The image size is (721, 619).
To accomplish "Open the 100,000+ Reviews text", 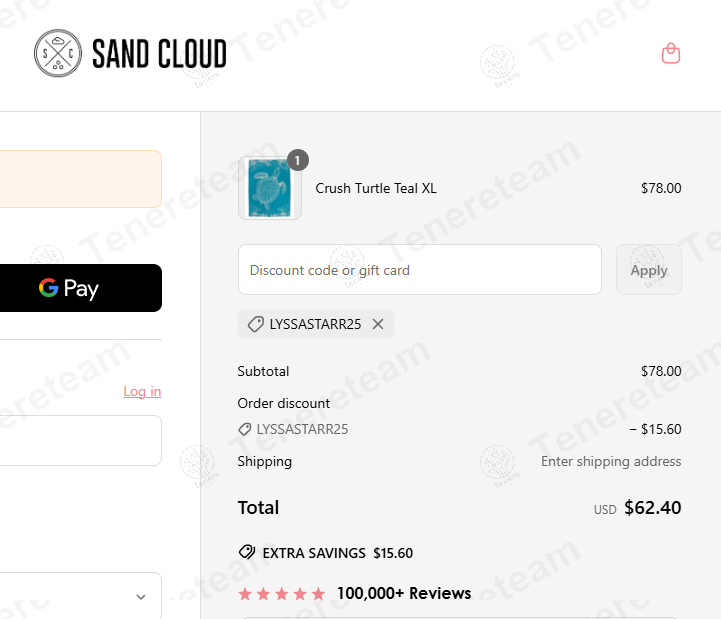I will (x=404, y=594).
